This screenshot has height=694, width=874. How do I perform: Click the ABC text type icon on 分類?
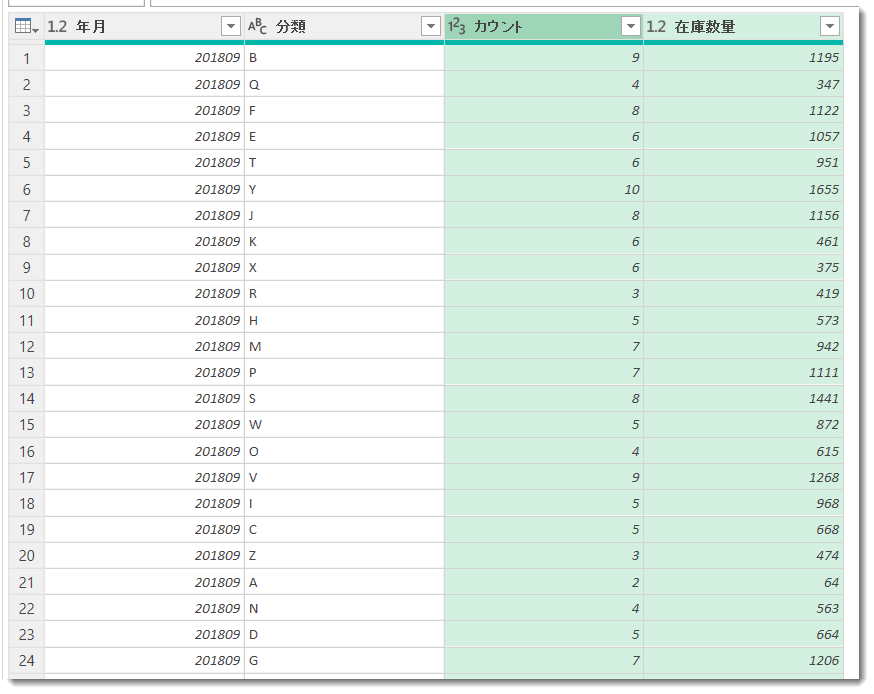click(x=257, y=26)
